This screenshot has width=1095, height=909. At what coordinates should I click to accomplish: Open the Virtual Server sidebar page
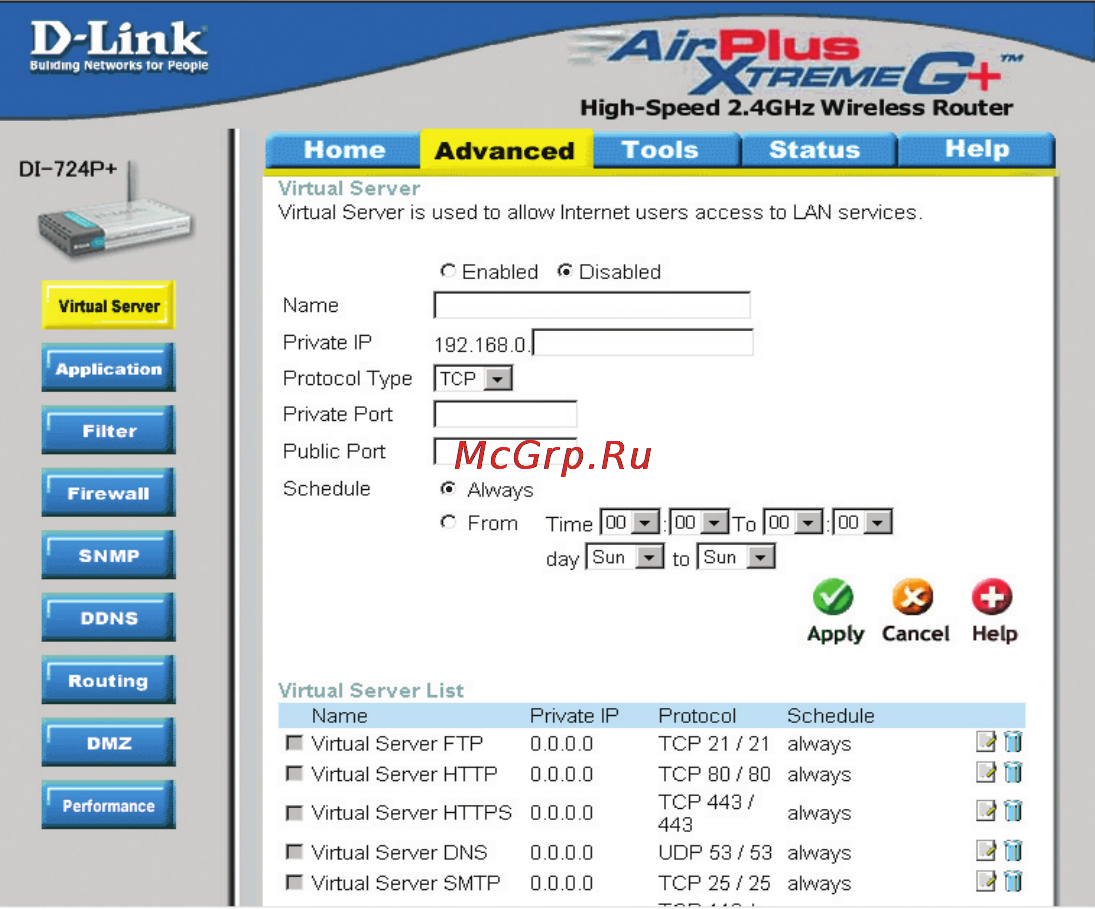108,305
